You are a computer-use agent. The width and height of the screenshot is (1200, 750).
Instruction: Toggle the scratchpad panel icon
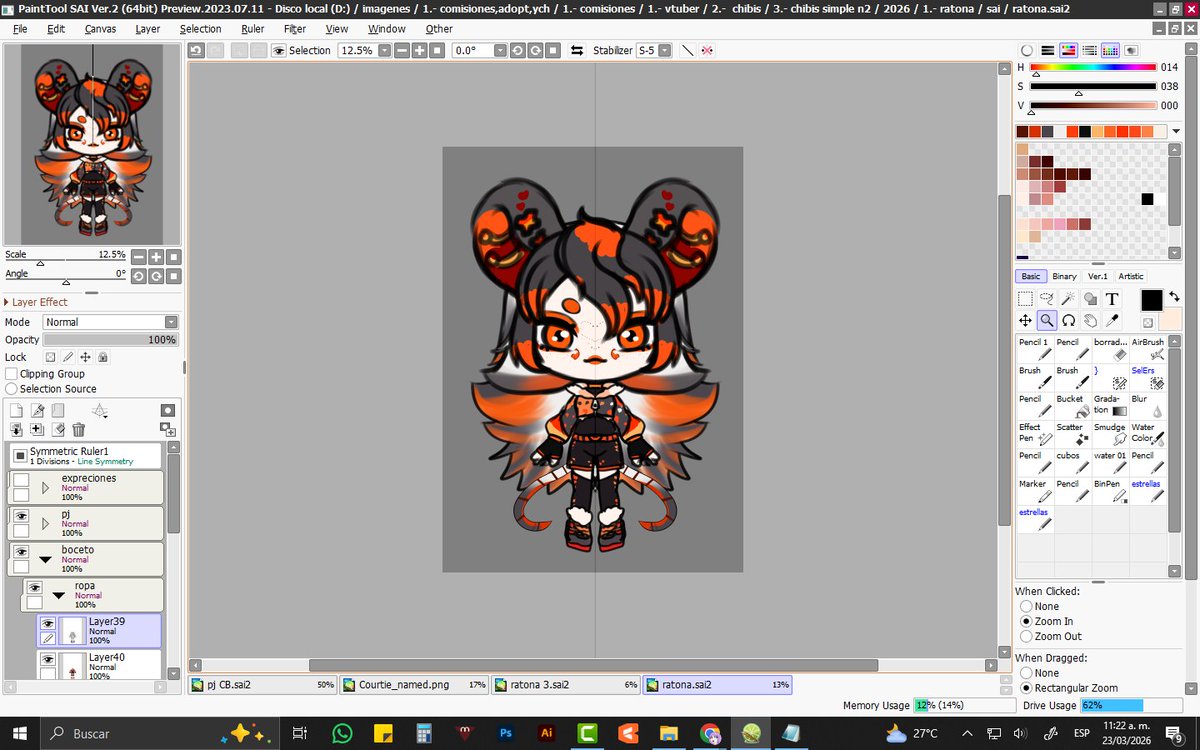(1131, 50)
